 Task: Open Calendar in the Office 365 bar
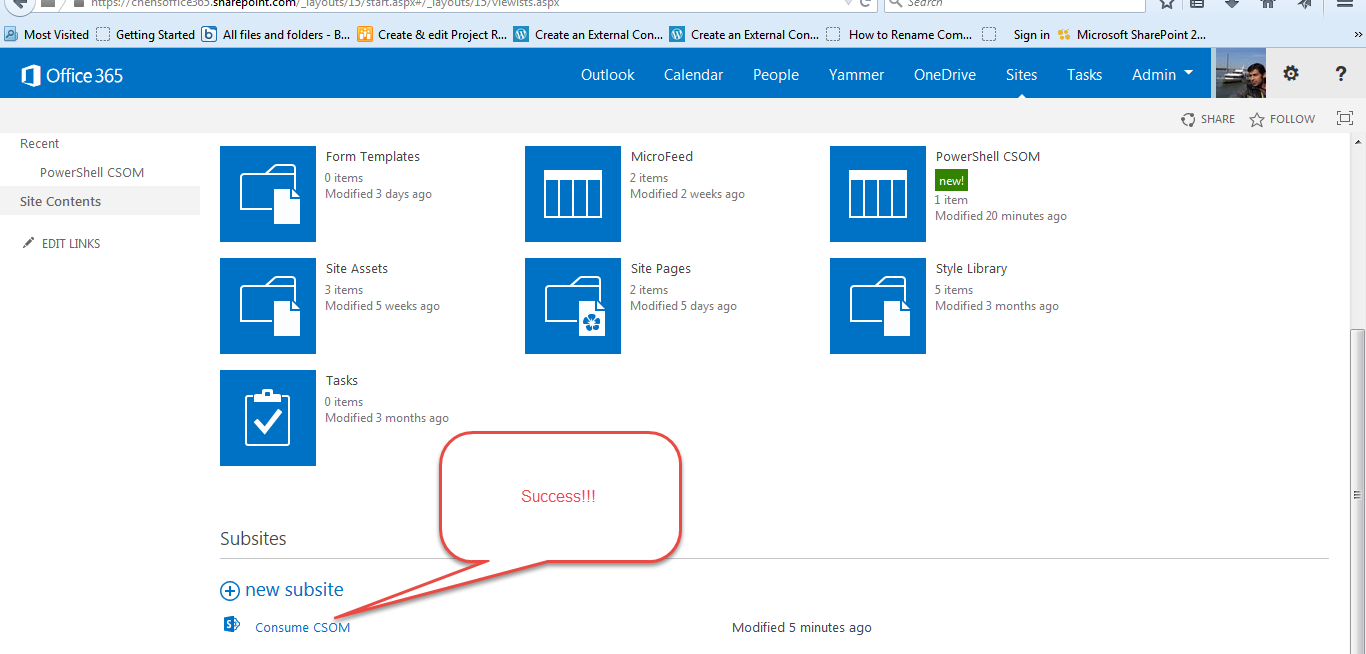(x=694, y=75)
